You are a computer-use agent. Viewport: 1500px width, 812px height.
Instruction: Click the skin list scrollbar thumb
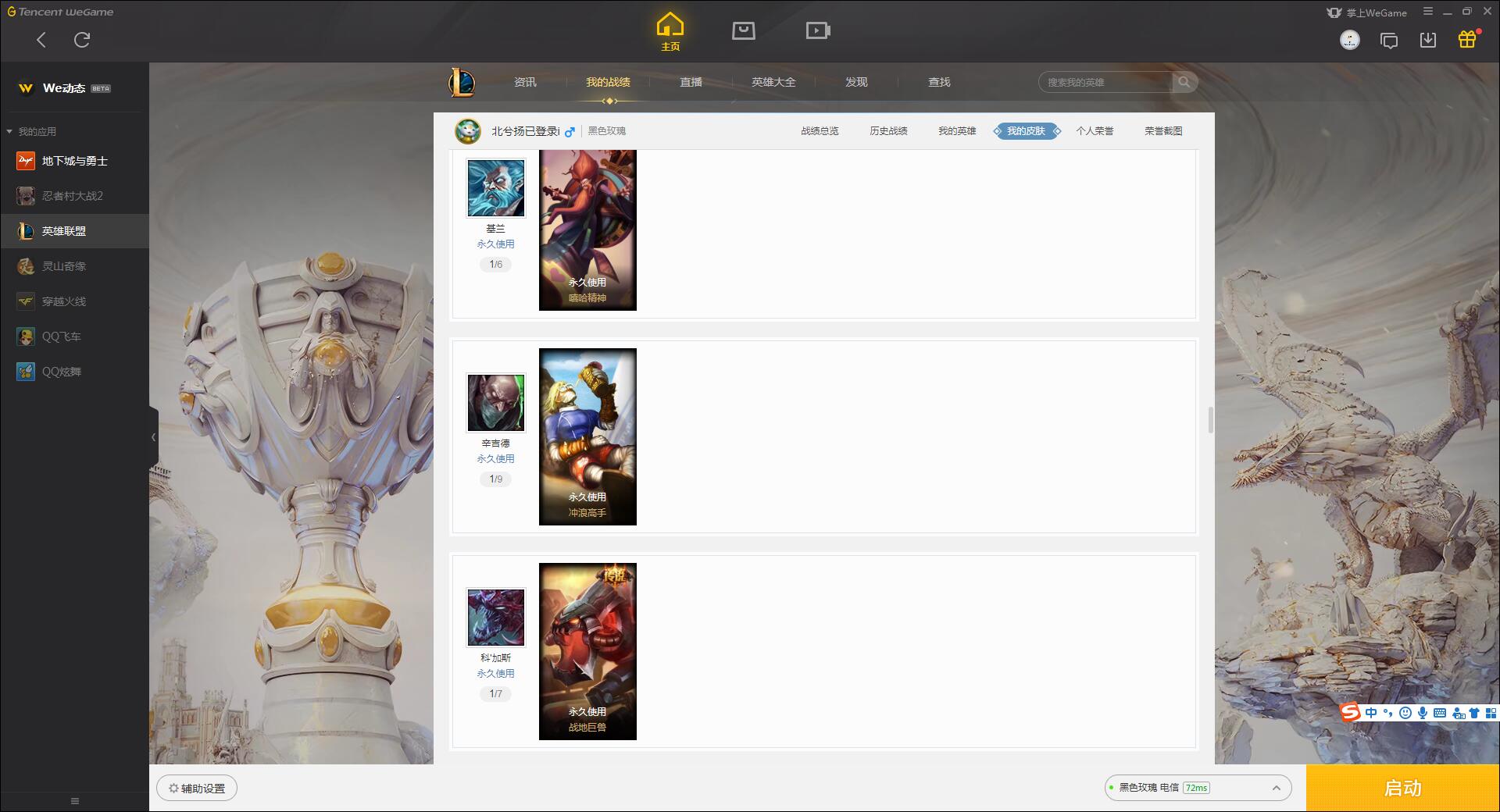1211,420
